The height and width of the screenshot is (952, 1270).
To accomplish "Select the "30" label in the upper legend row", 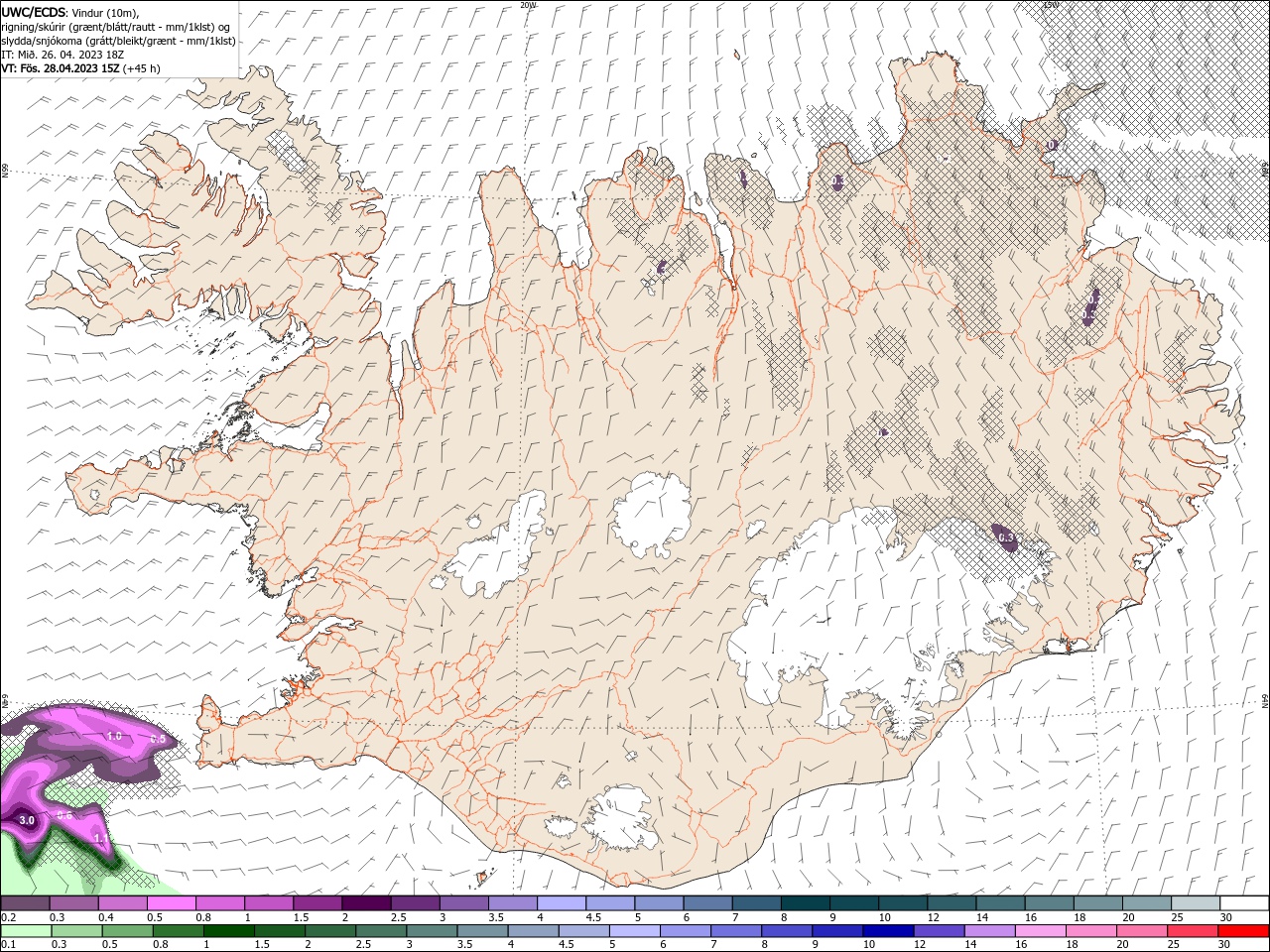I will pyautogui.click(x=1226, y=917).
